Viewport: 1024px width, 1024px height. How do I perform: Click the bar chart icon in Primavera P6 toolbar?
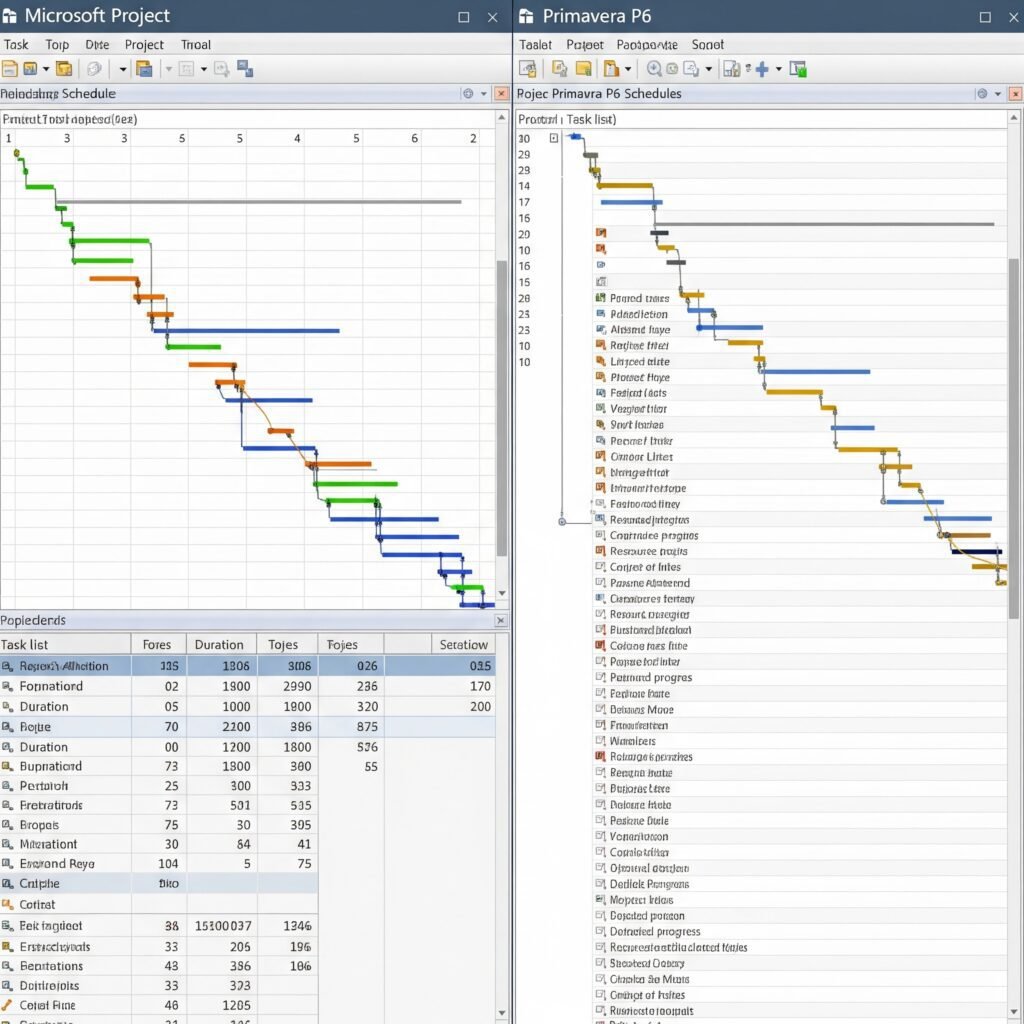click(x=732, y=69)
